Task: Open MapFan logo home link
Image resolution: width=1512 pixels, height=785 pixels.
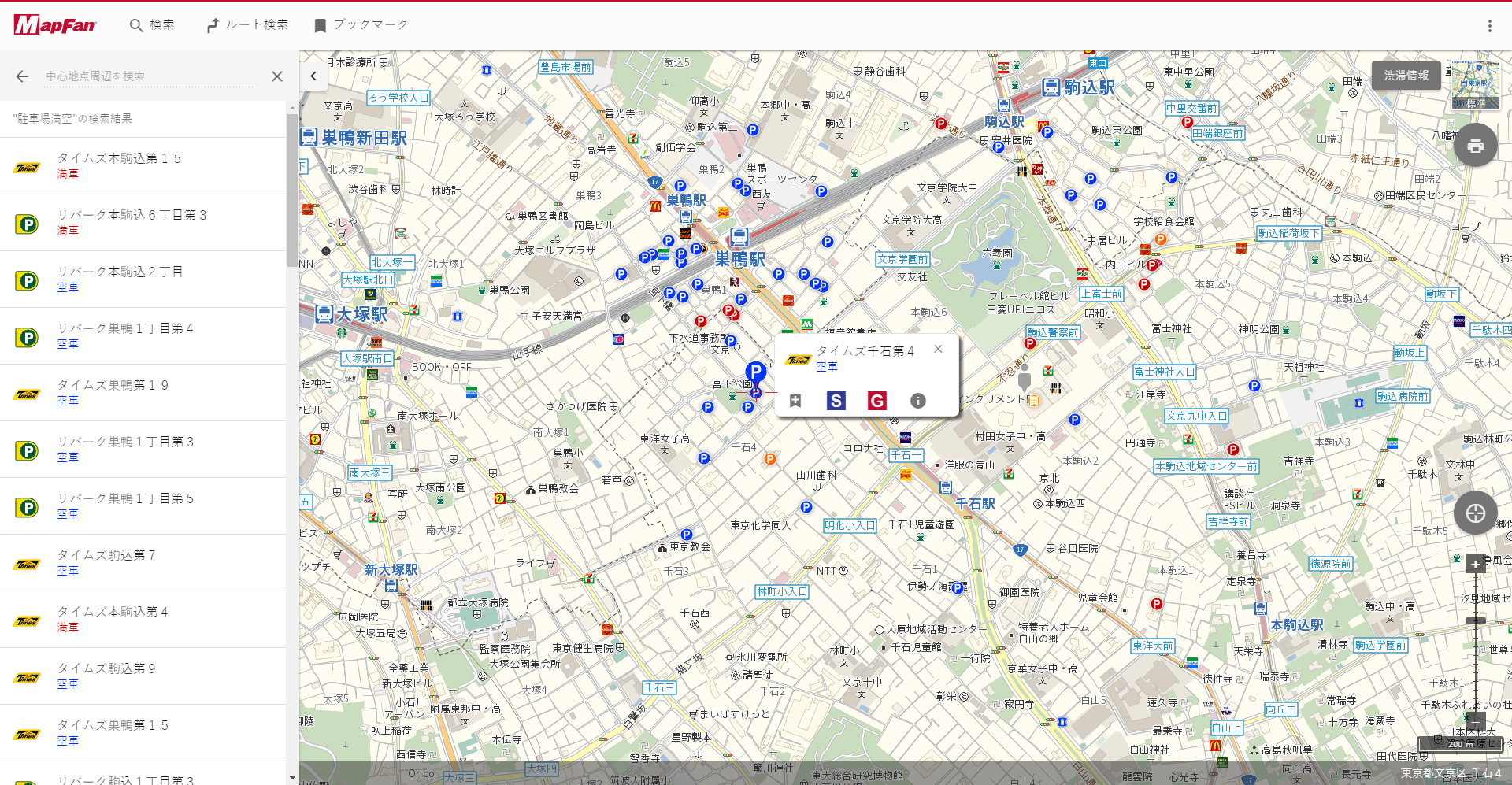Action: (x=54, y=25)
